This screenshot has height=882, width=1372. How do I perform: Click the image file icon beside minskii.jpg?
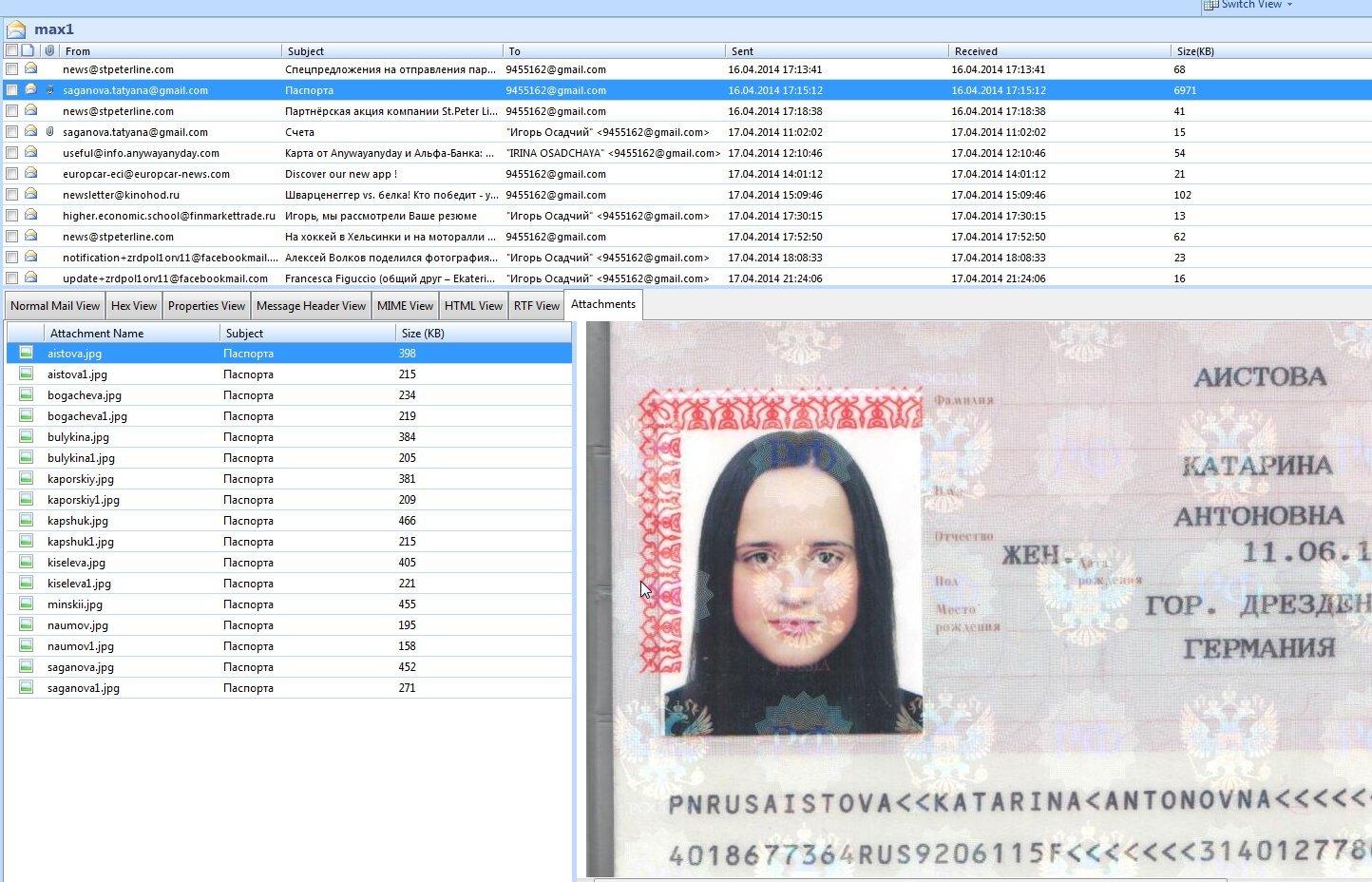point(26,604)
